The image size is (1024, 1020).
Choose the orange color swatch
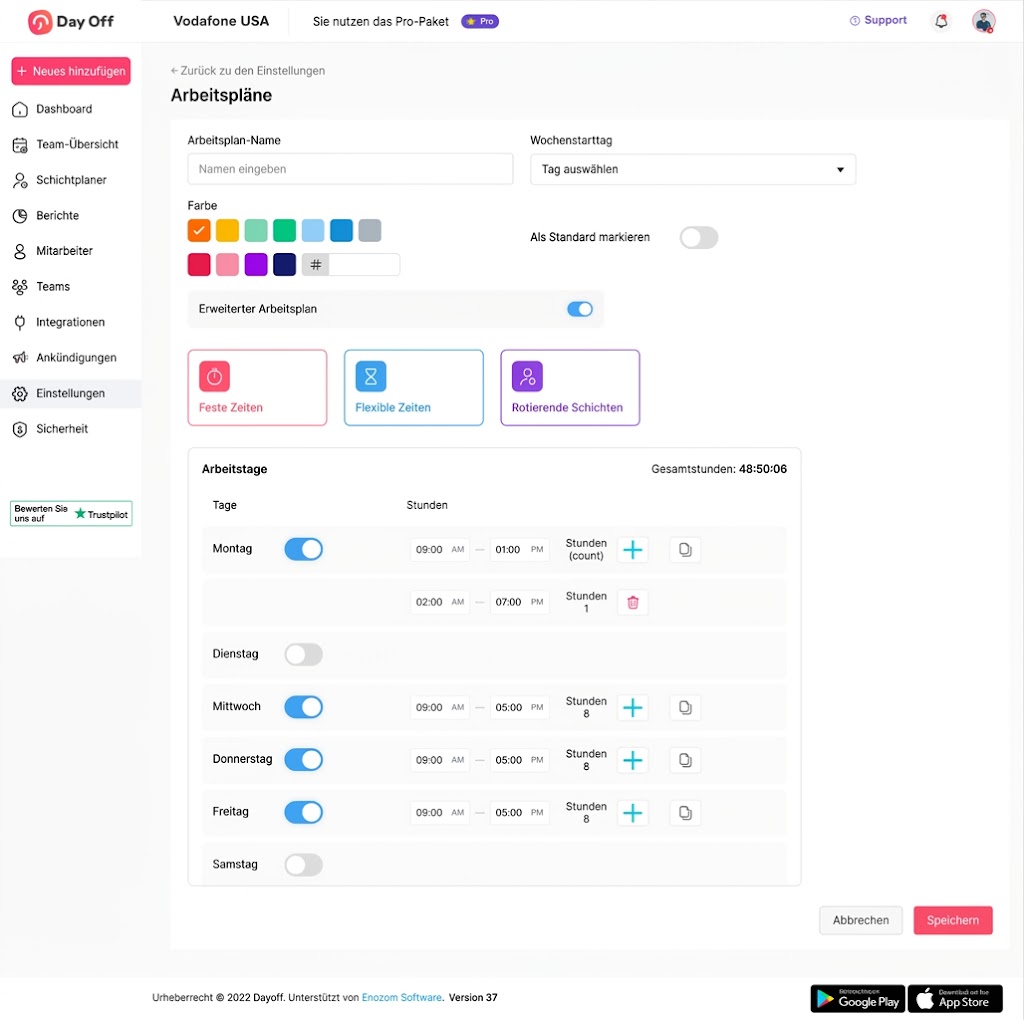point(199,231)
